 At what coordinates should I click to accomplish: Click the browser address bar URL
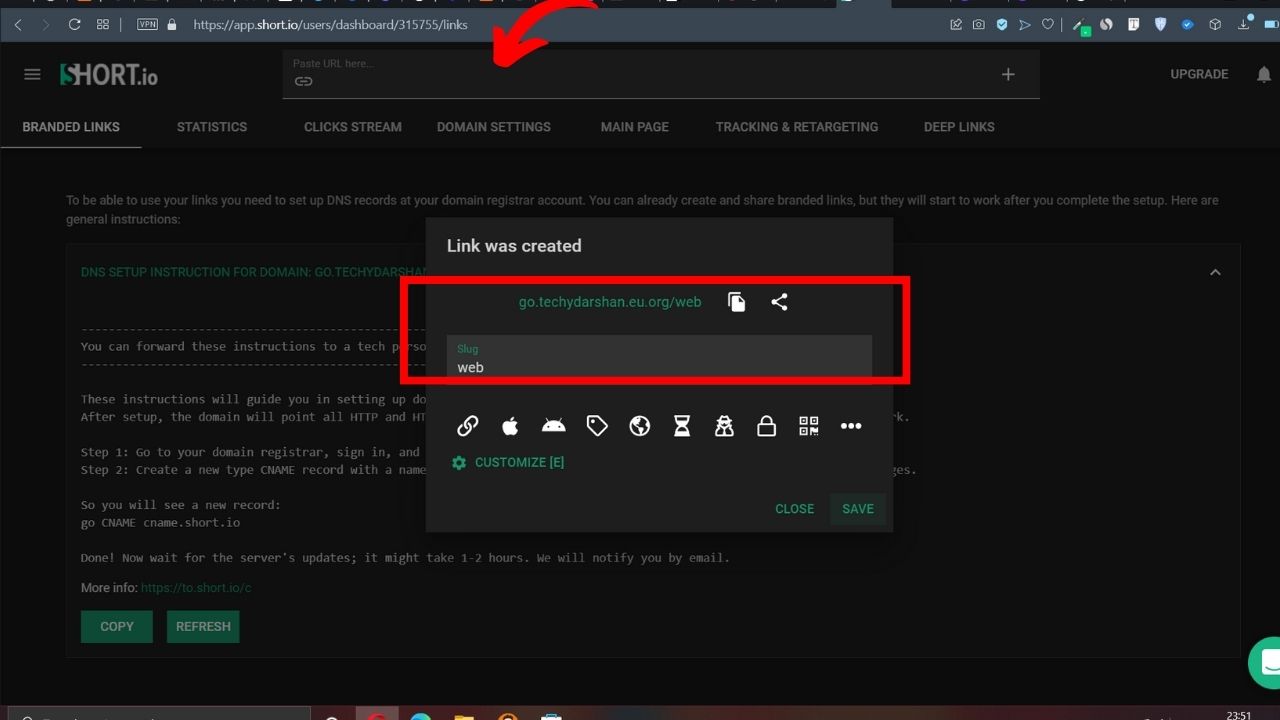click(330, 24)
